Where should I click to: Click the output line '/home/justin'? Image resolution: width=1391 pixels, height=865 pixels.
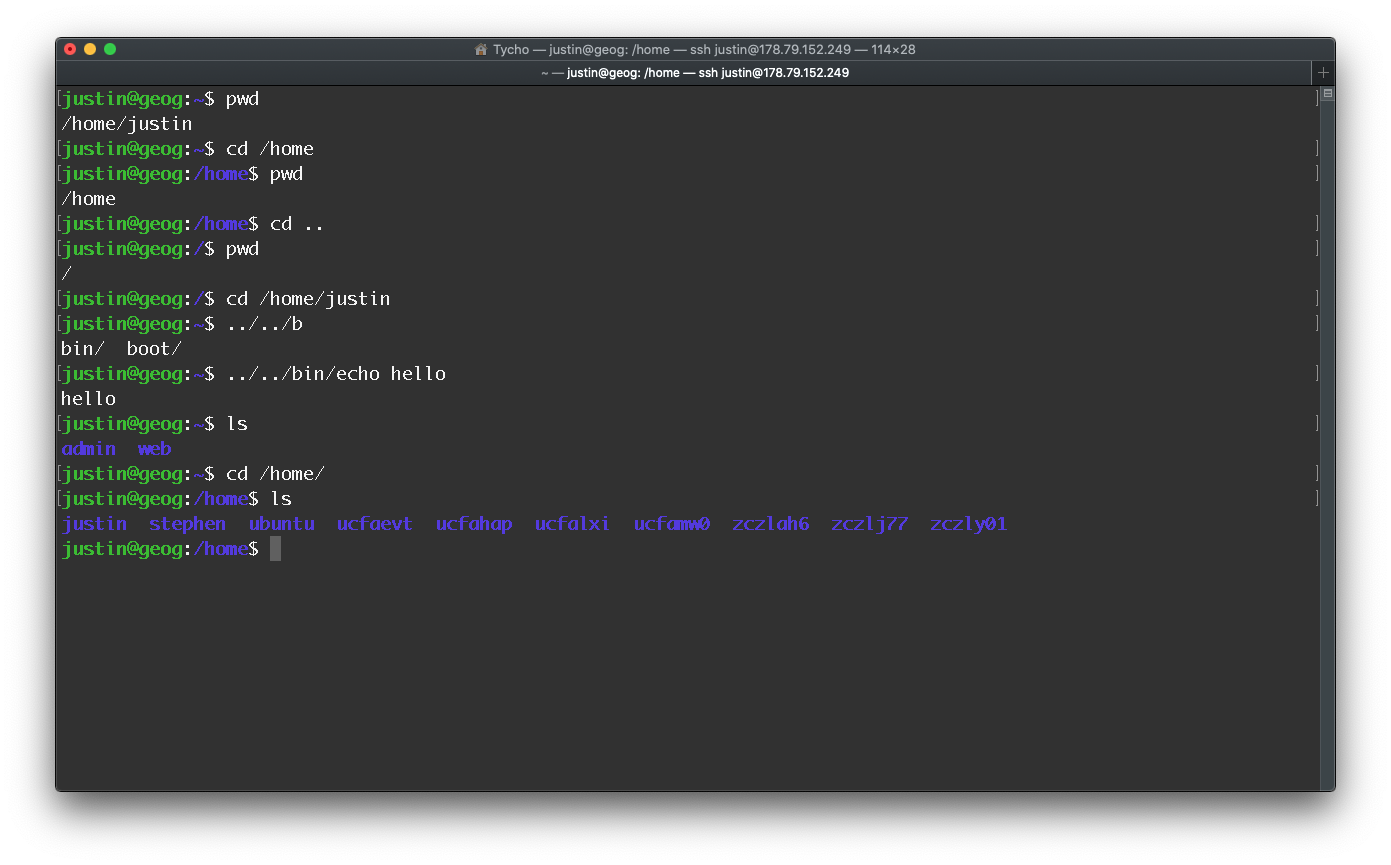coord(126,124)
